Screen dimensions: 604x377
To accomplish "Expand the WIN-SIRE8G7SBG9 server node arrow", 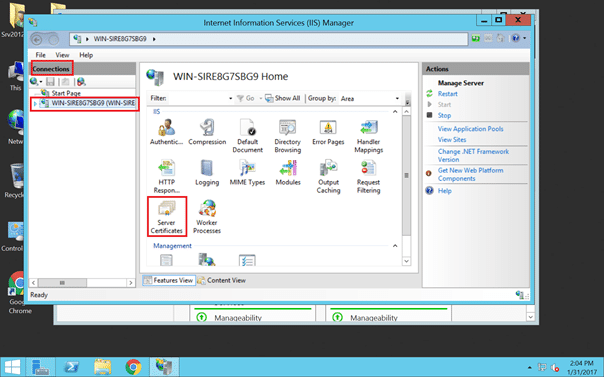I will (x=35, y=104).
